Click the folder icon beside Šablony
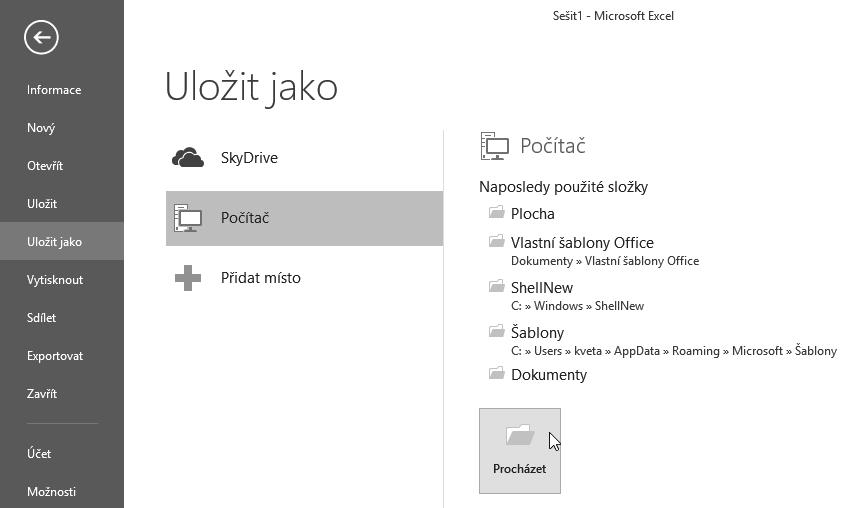The height and width of the screenshot is (508, 866). (x=496, y=332)
